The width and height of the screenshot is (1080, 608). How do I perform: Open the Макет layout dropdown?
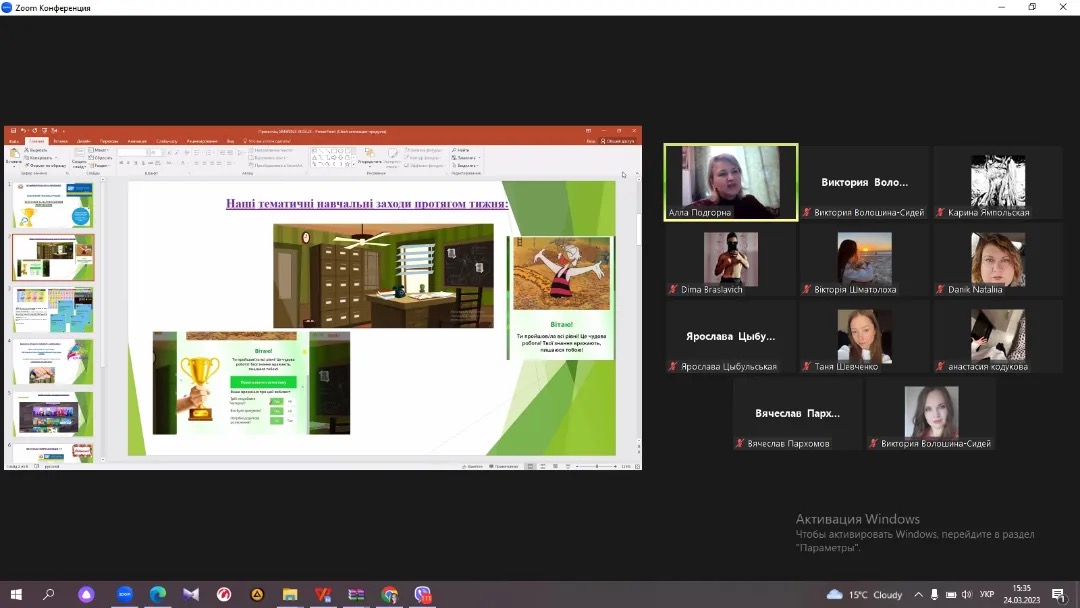point(101,150)
